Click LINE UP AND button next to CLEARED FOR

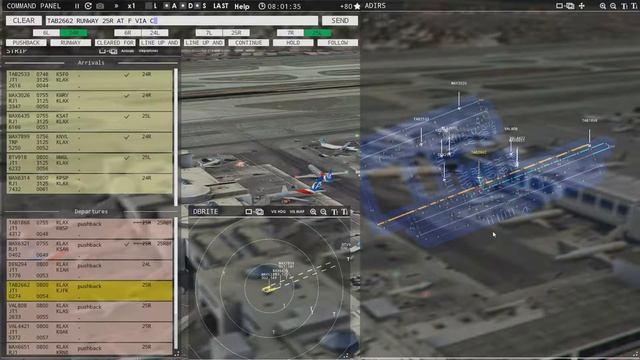click(160, 42)
